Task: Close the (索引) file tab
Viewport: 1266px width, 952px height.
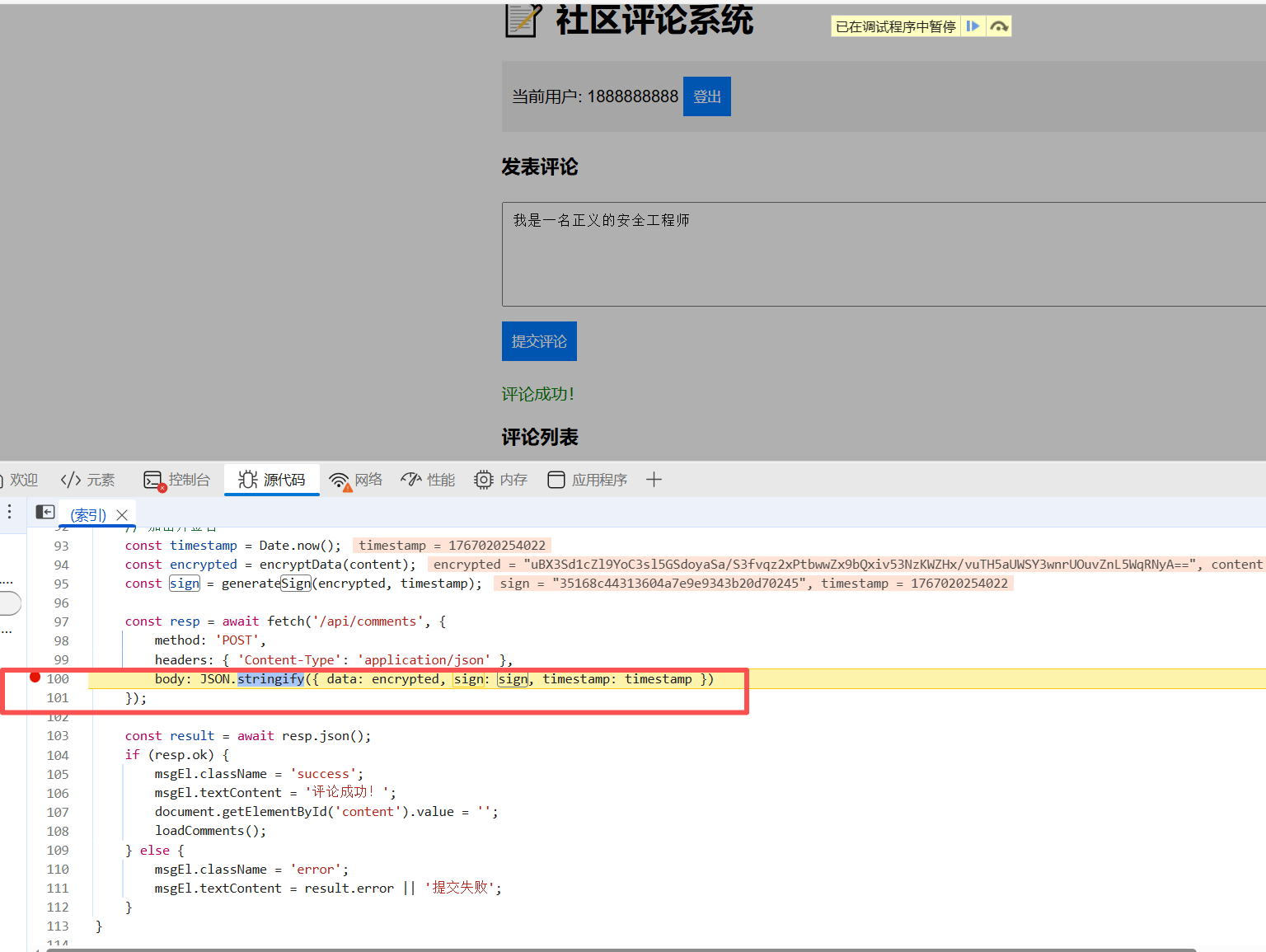Action: point(122,515)
